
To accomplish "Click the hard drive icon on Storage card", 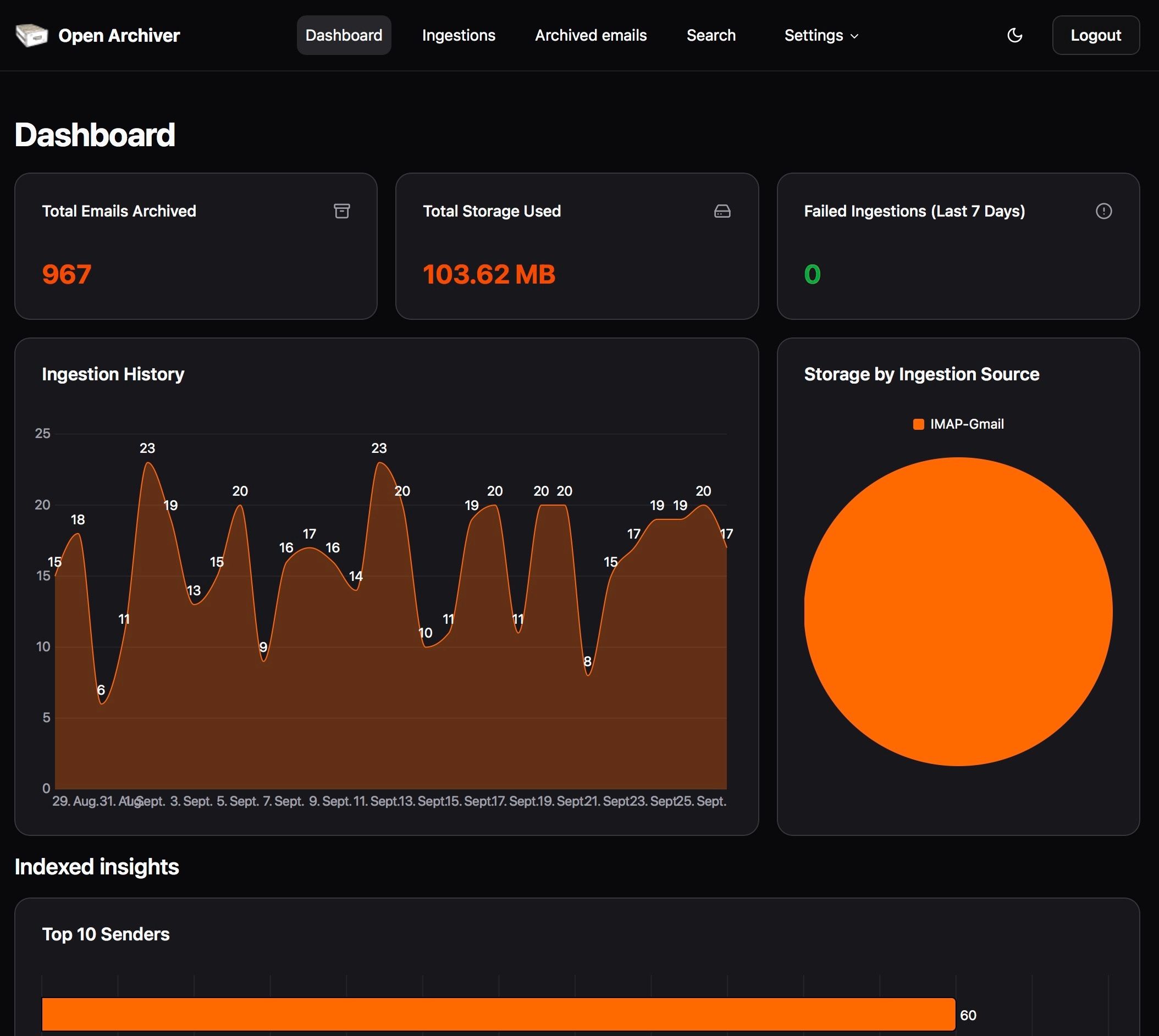I will click(x=721, y=211).
